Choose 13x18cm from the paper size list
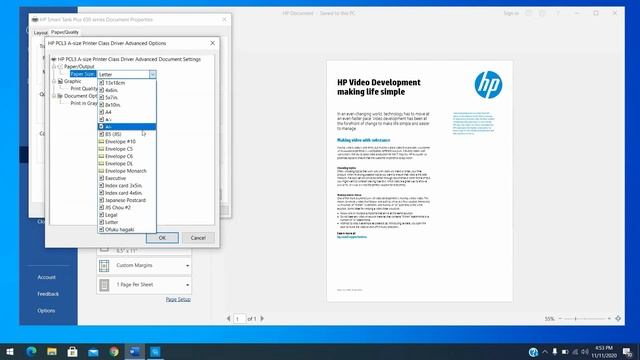640x360 pixels. tap(127, 83)
